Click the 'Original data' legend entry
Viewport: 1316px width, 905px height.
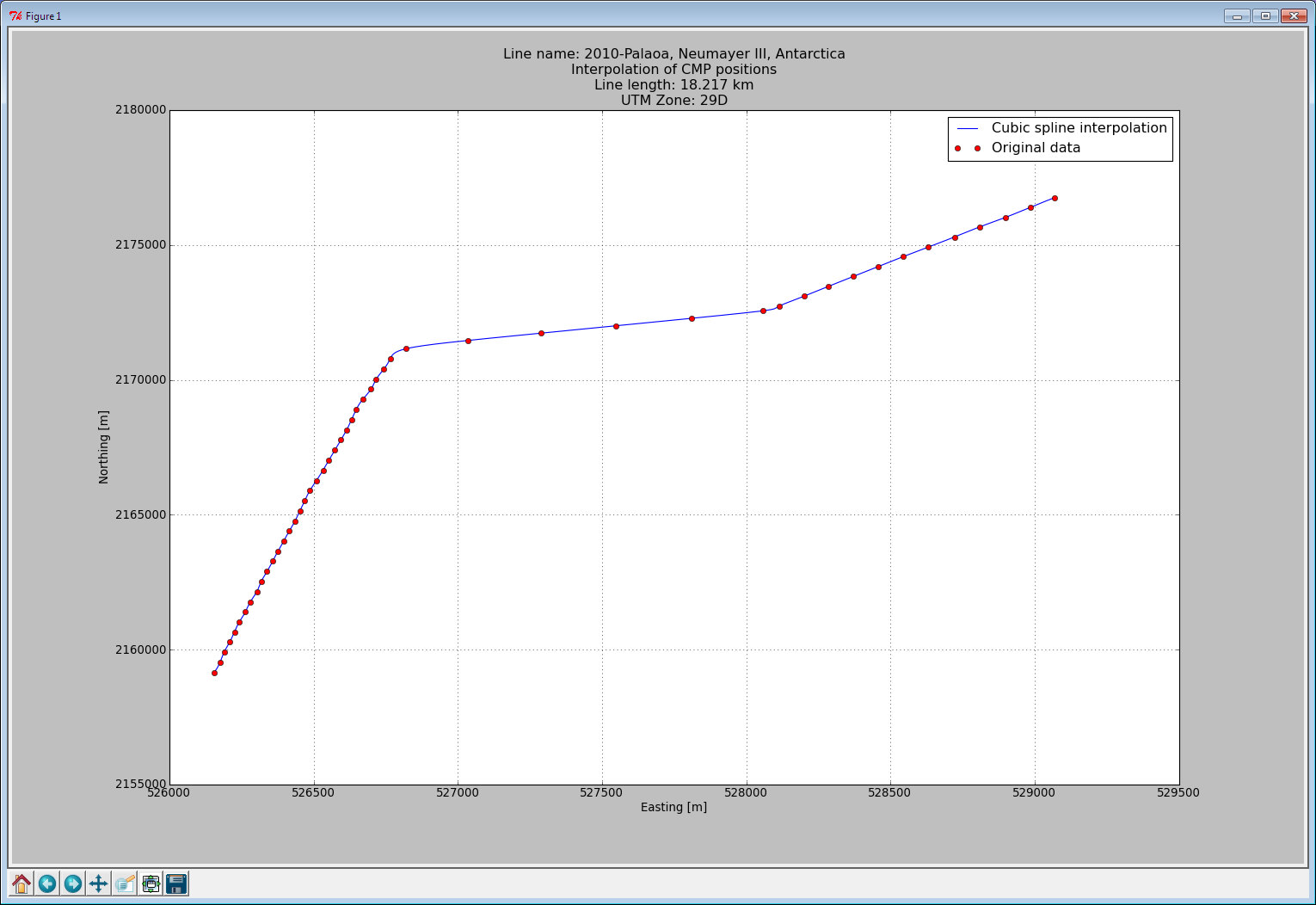1036,148
